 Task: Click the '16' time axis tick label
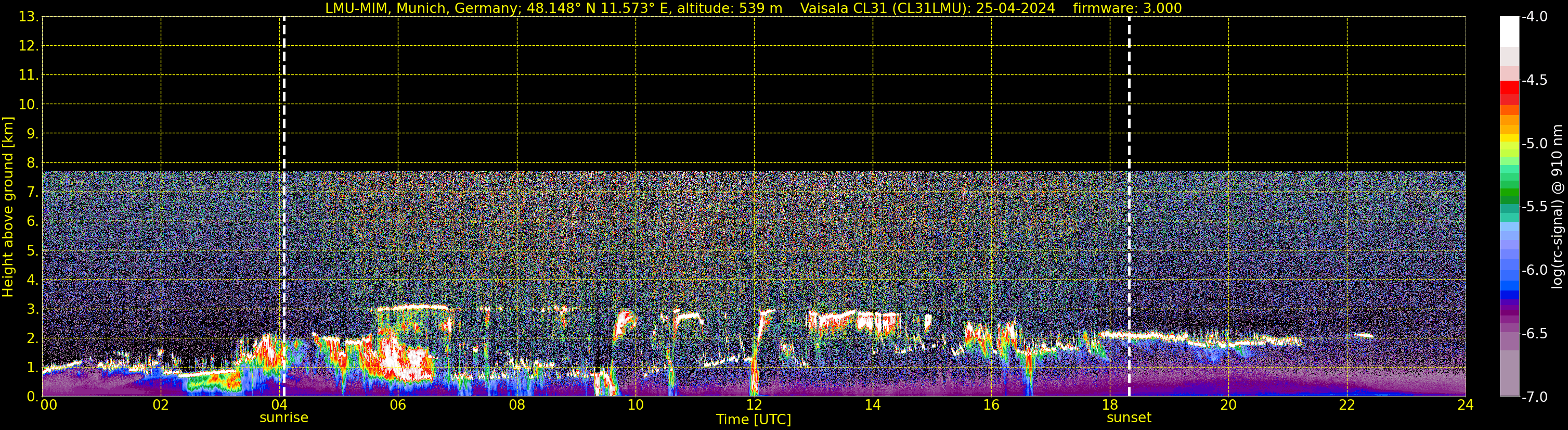992,406
